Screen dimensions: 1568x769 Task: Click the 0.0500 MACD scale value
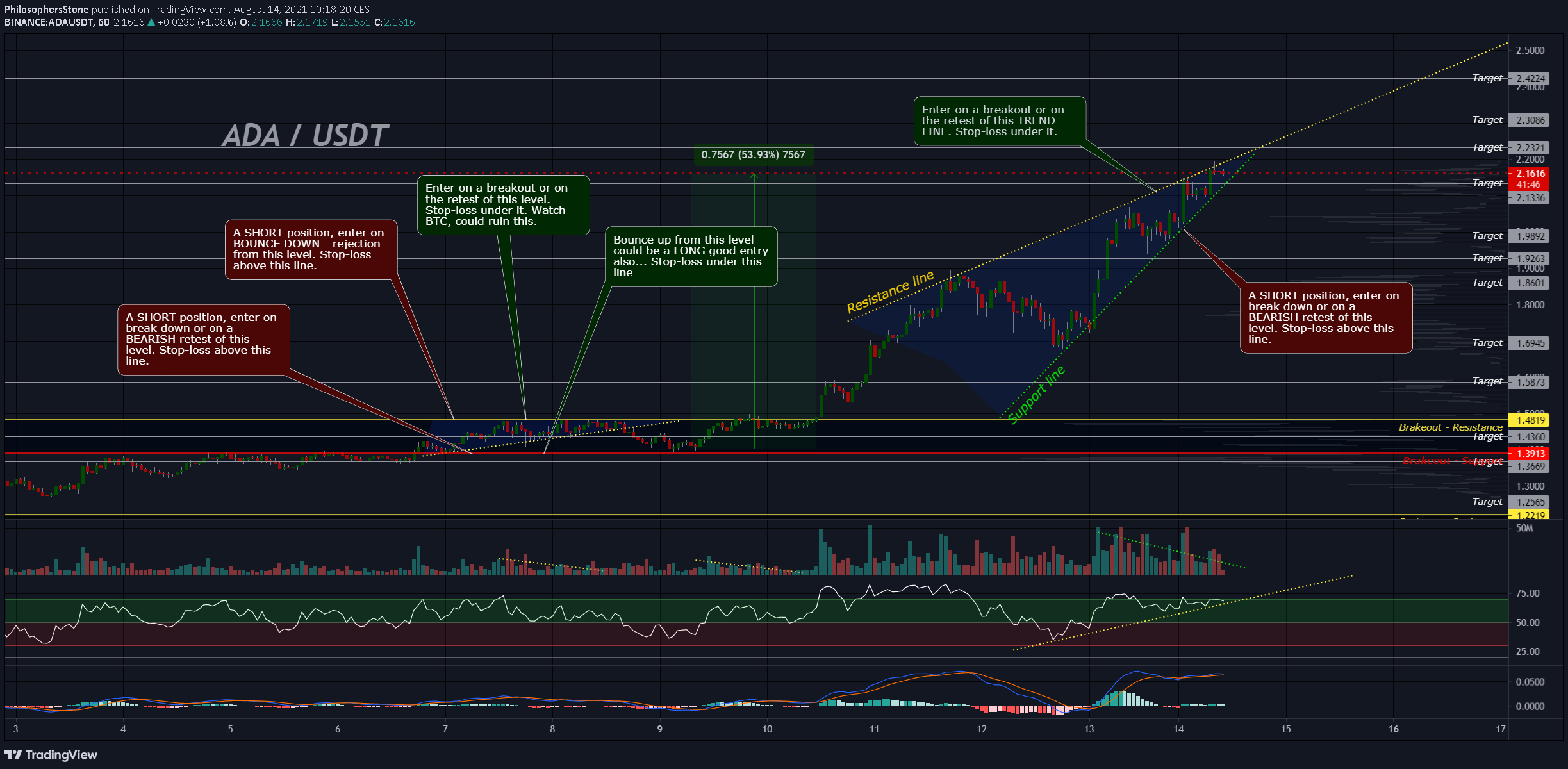[x=1530, y=682]
